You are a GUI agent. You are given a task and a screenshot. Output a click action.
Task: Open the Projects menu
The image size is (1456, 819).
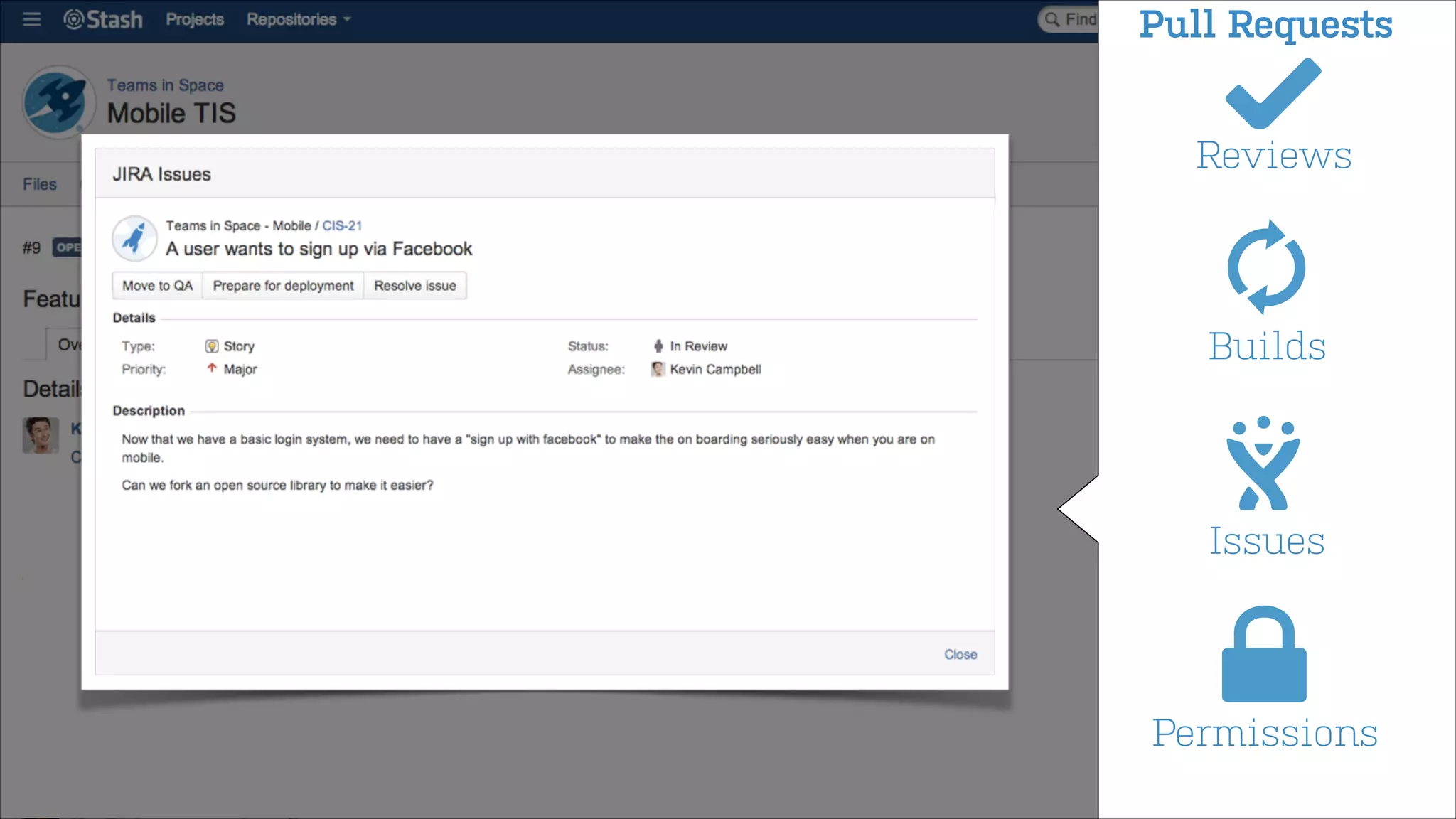pyautogui.click(x=195, y=19)
